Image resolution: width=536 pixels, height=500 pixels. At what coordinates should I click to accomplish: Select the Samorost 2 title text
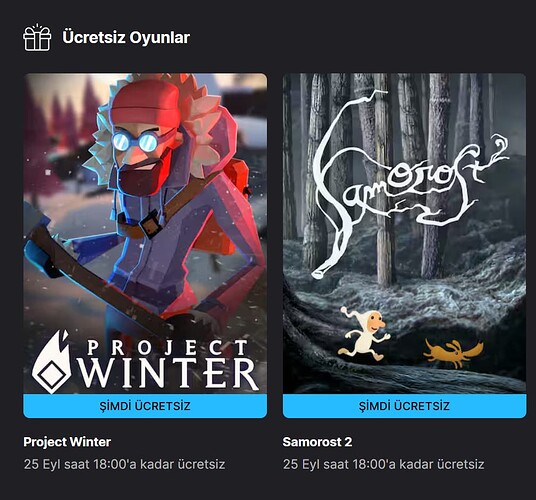(x=317, y=442)
